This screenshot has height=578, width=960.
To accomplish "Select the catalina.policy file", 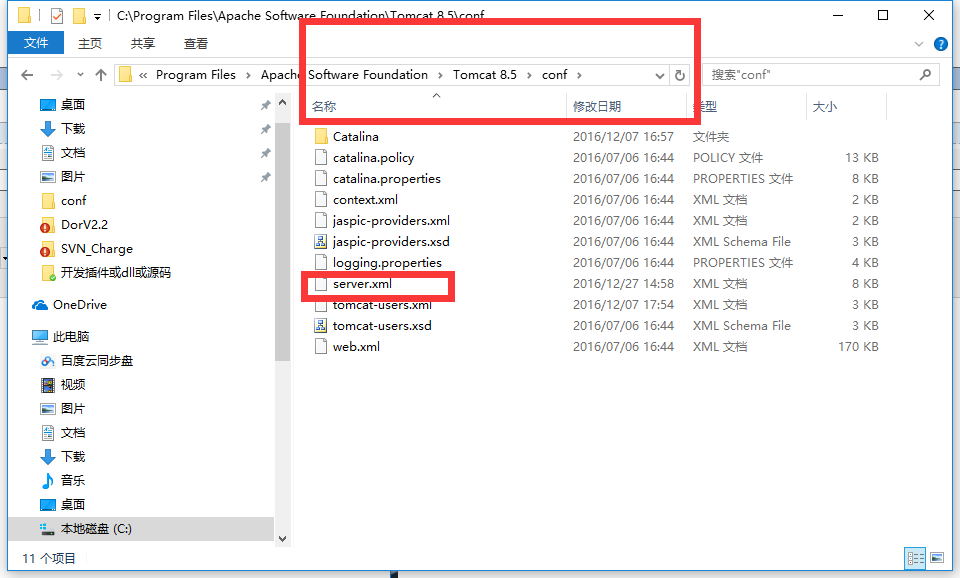I will click(373, 157).
